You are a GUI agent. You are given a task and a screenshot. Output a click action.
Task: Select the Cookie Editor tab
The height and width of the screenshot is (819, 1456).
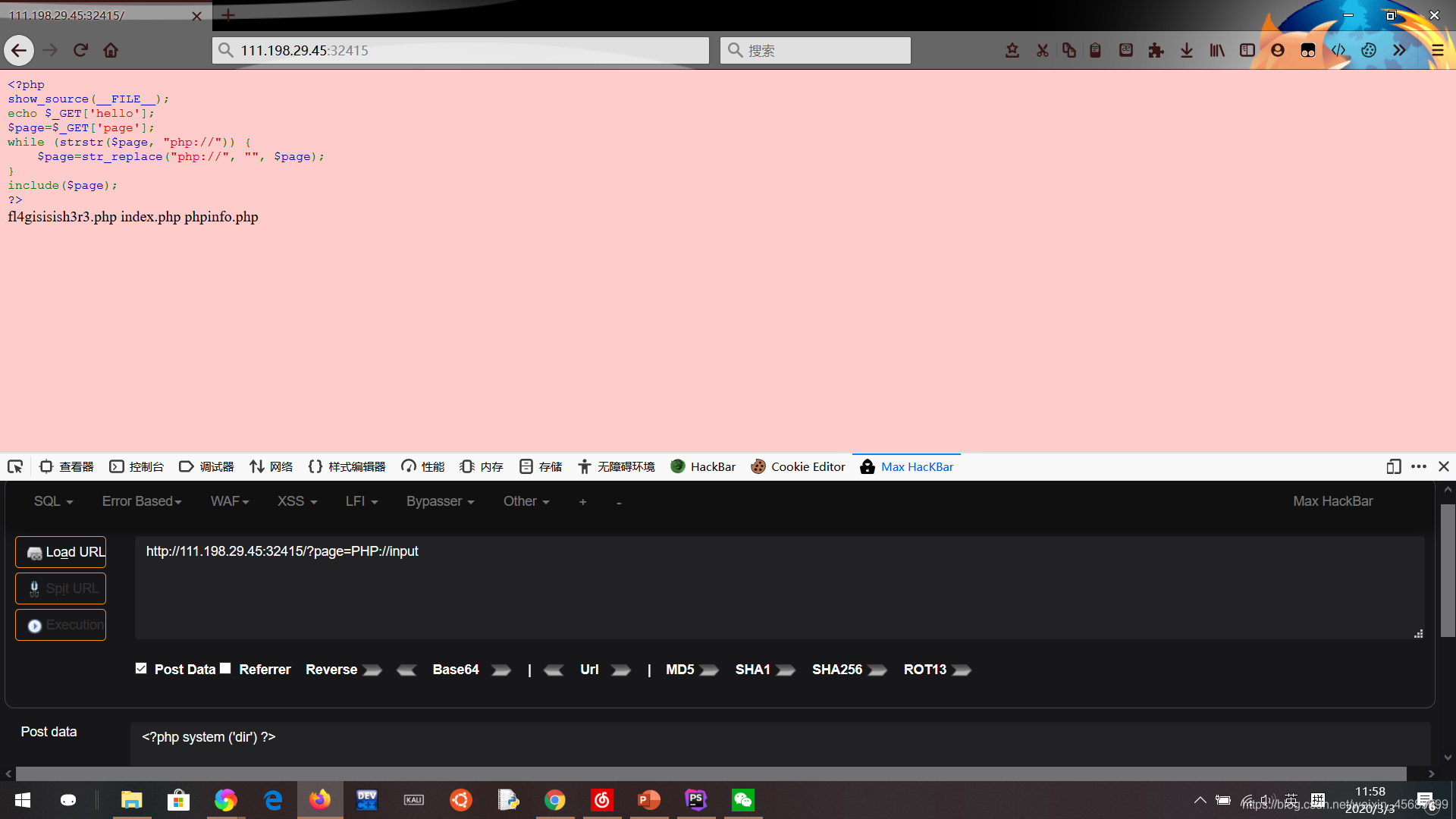(798, 466)
